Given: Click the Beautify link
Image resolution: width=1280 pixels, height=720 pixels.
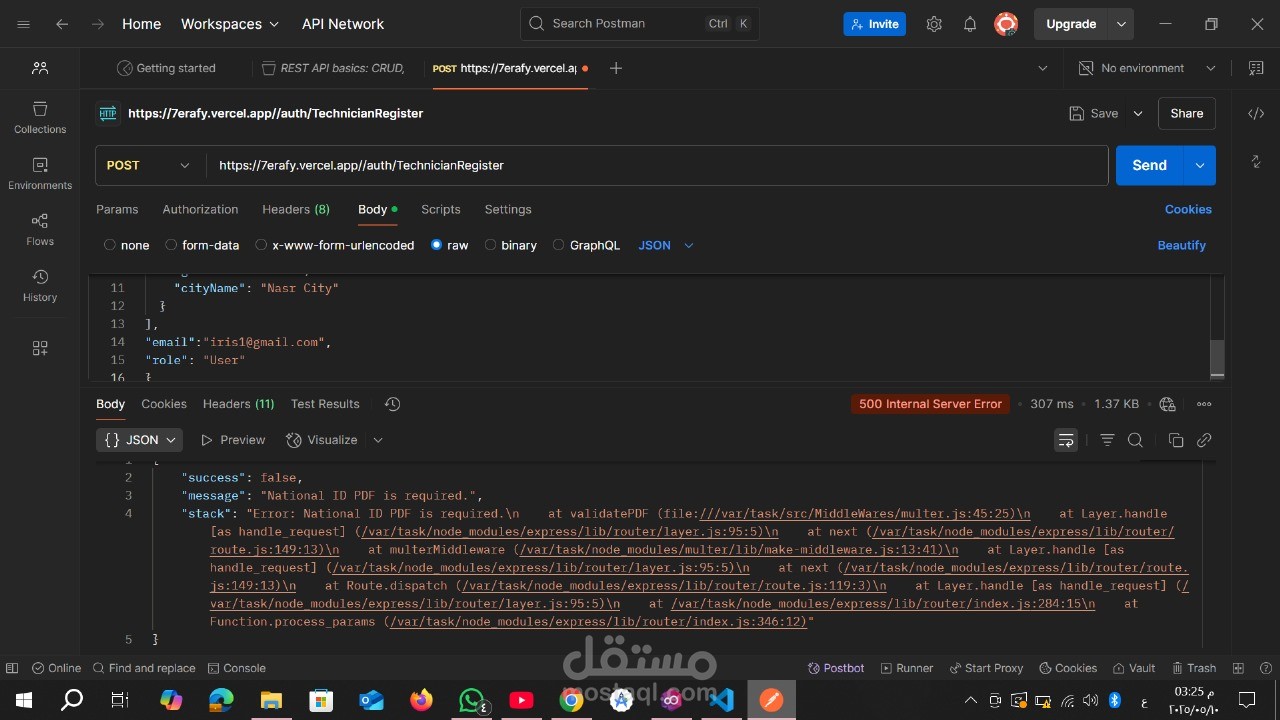Looking at the screenshot, I should point(1182,245).
